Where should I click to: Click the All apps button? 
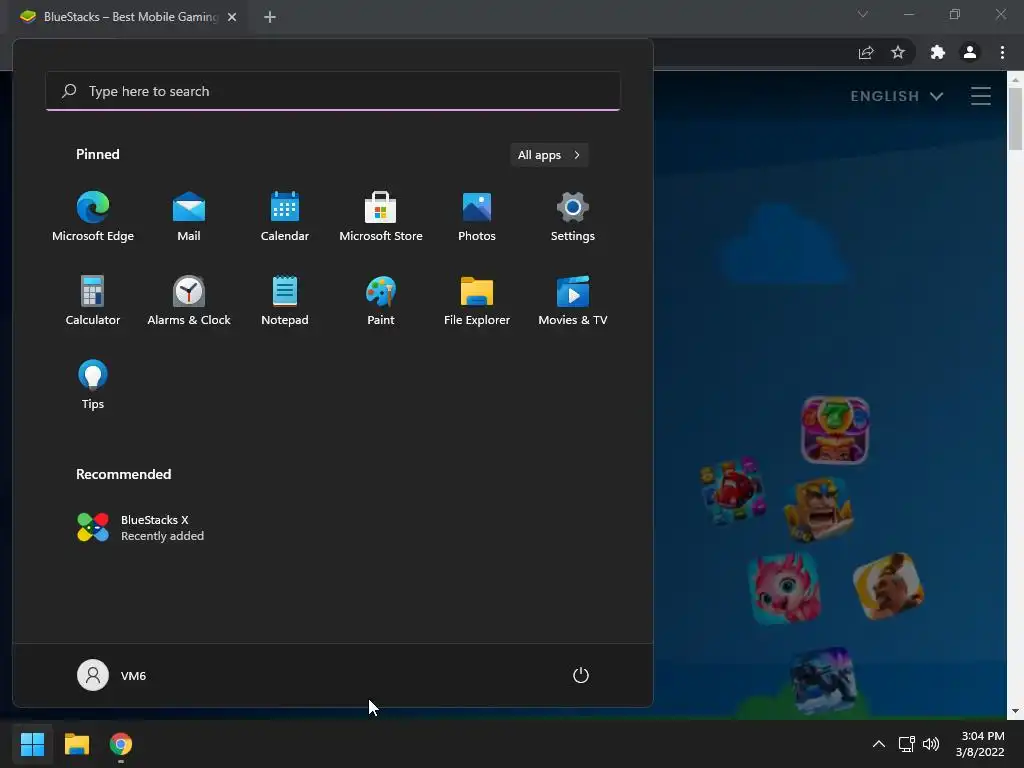point(549,155)
